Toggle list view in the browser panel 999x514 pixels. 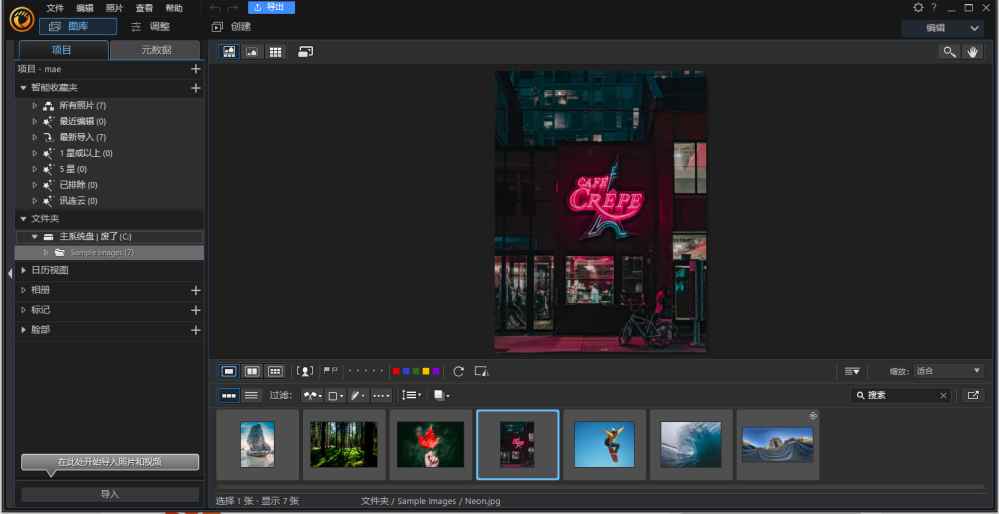coord(252,396)
